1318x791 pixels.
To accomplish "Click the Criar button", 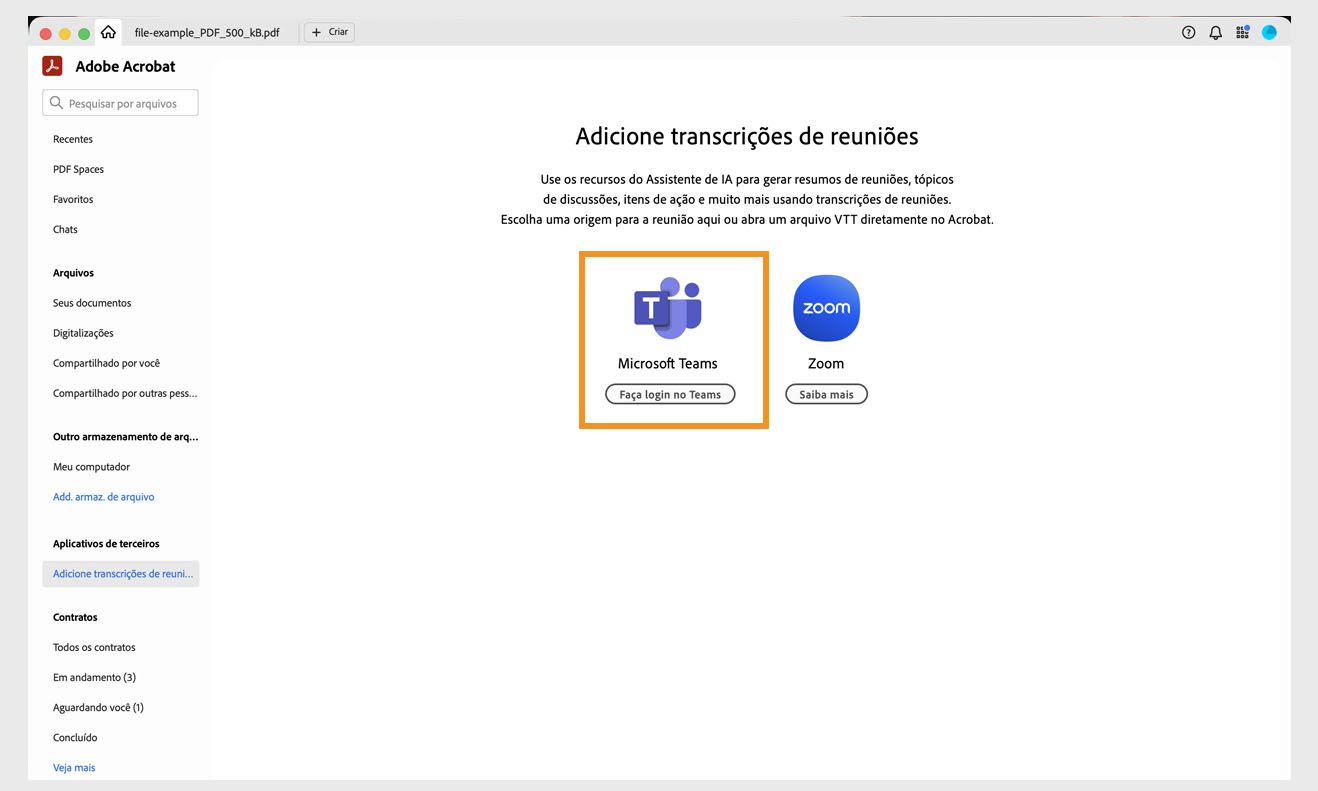I will [329, 32].
